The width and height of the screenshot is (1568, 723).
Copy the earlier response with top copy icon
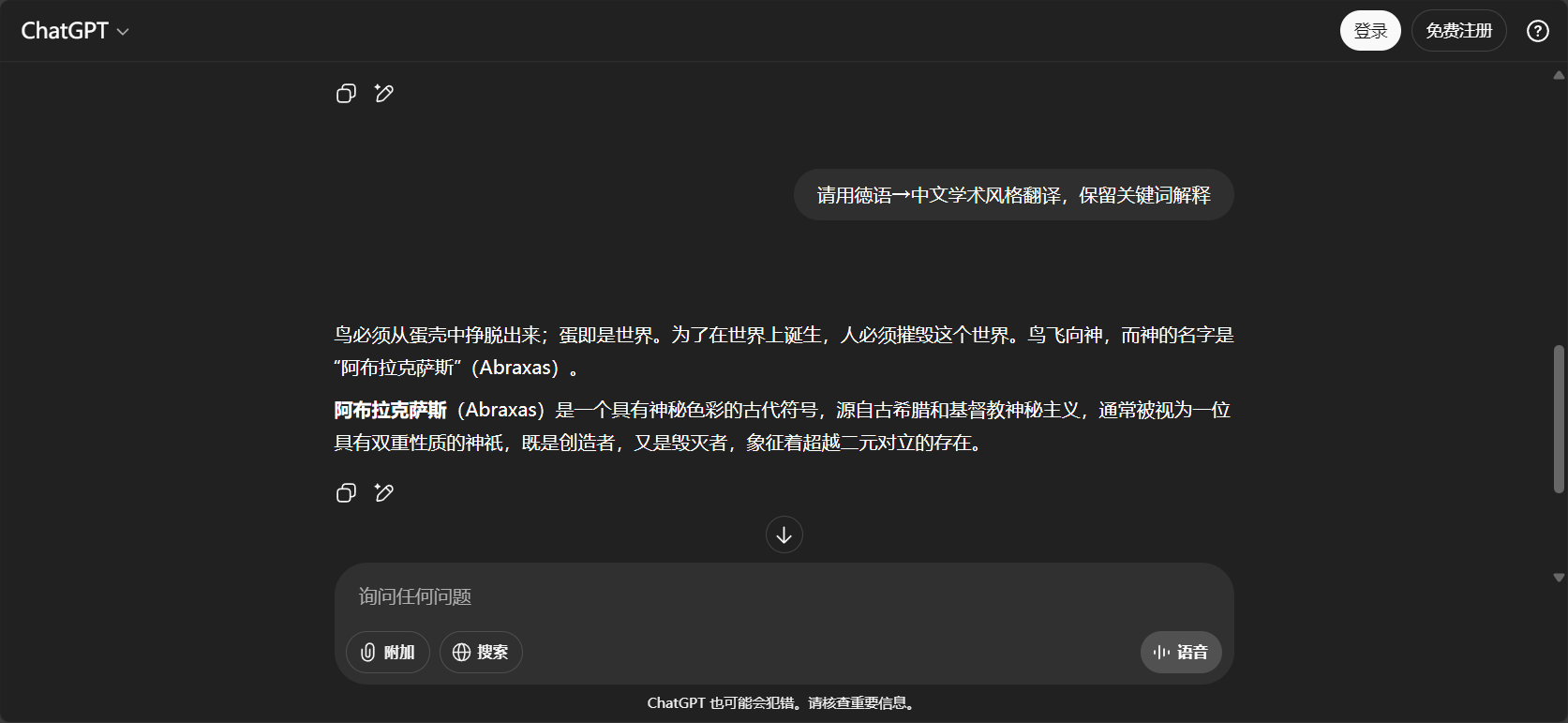[346, 94]
